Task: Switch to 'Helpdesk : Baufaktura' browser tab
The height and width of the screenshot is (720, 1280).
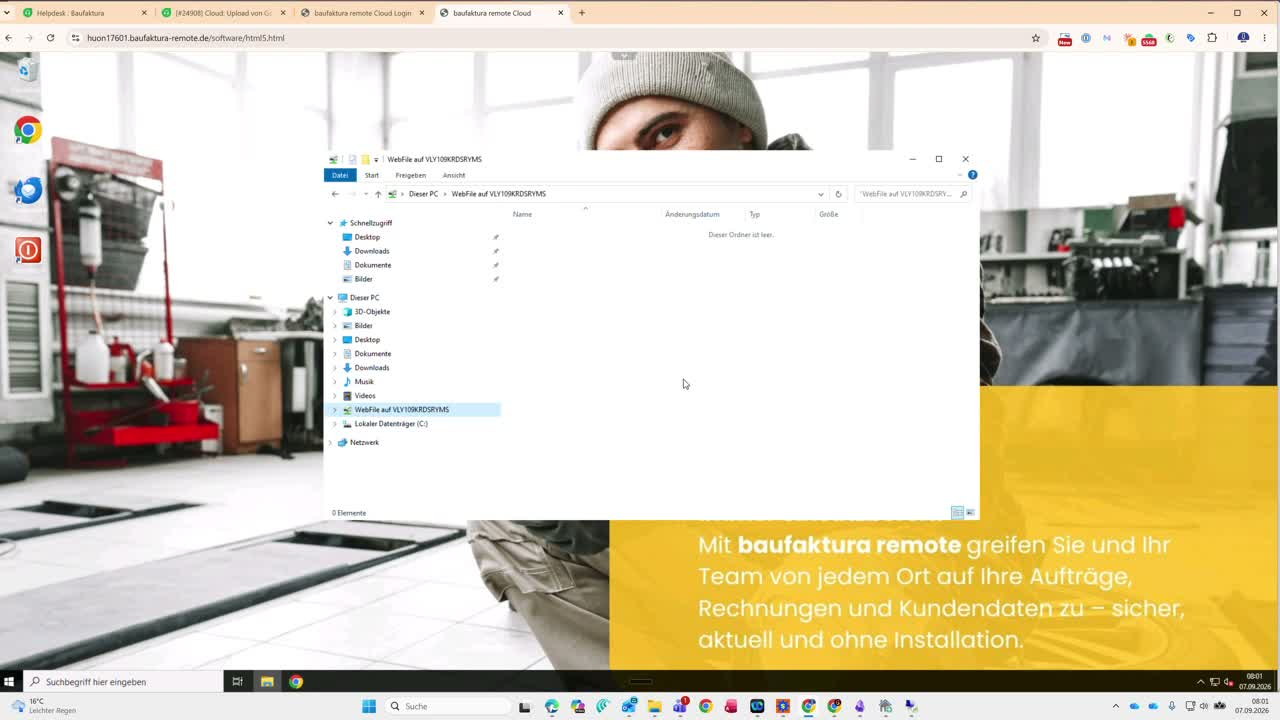Action: tap(84, 13)
